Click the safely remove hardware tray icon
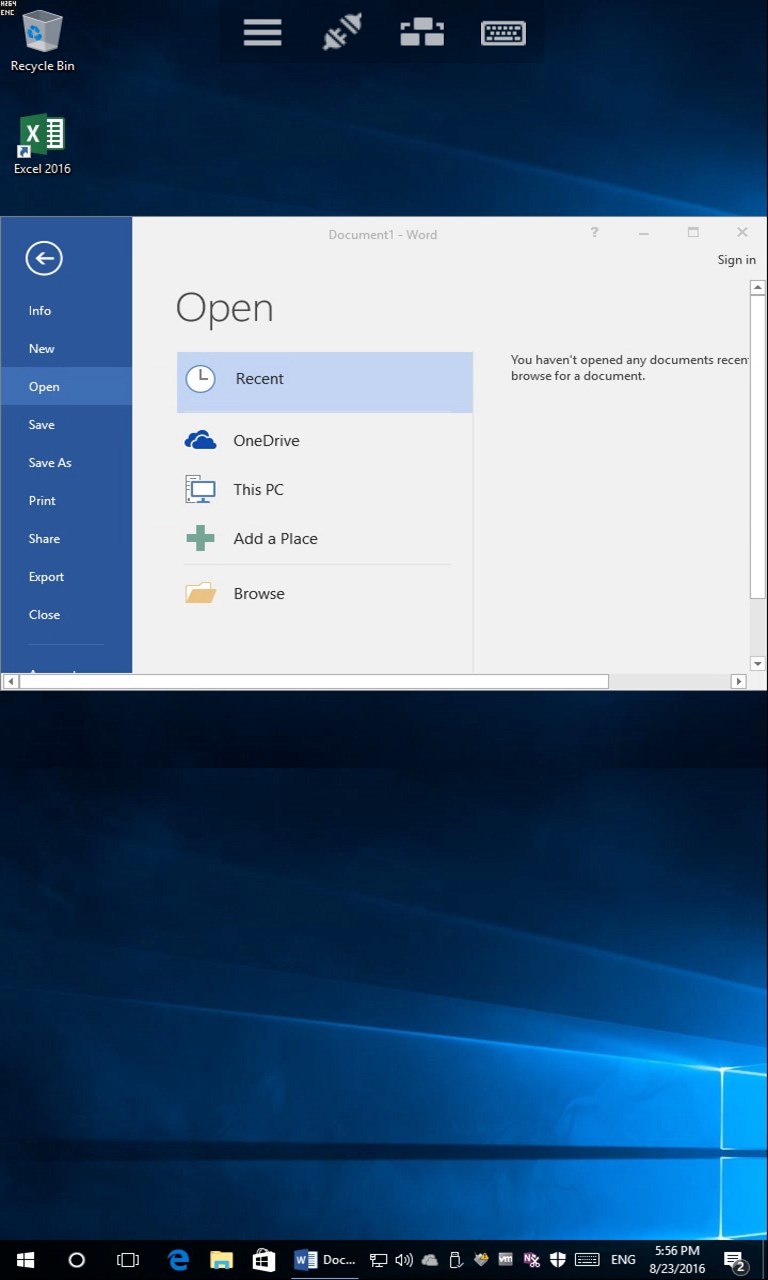 tap(455, 1260)
